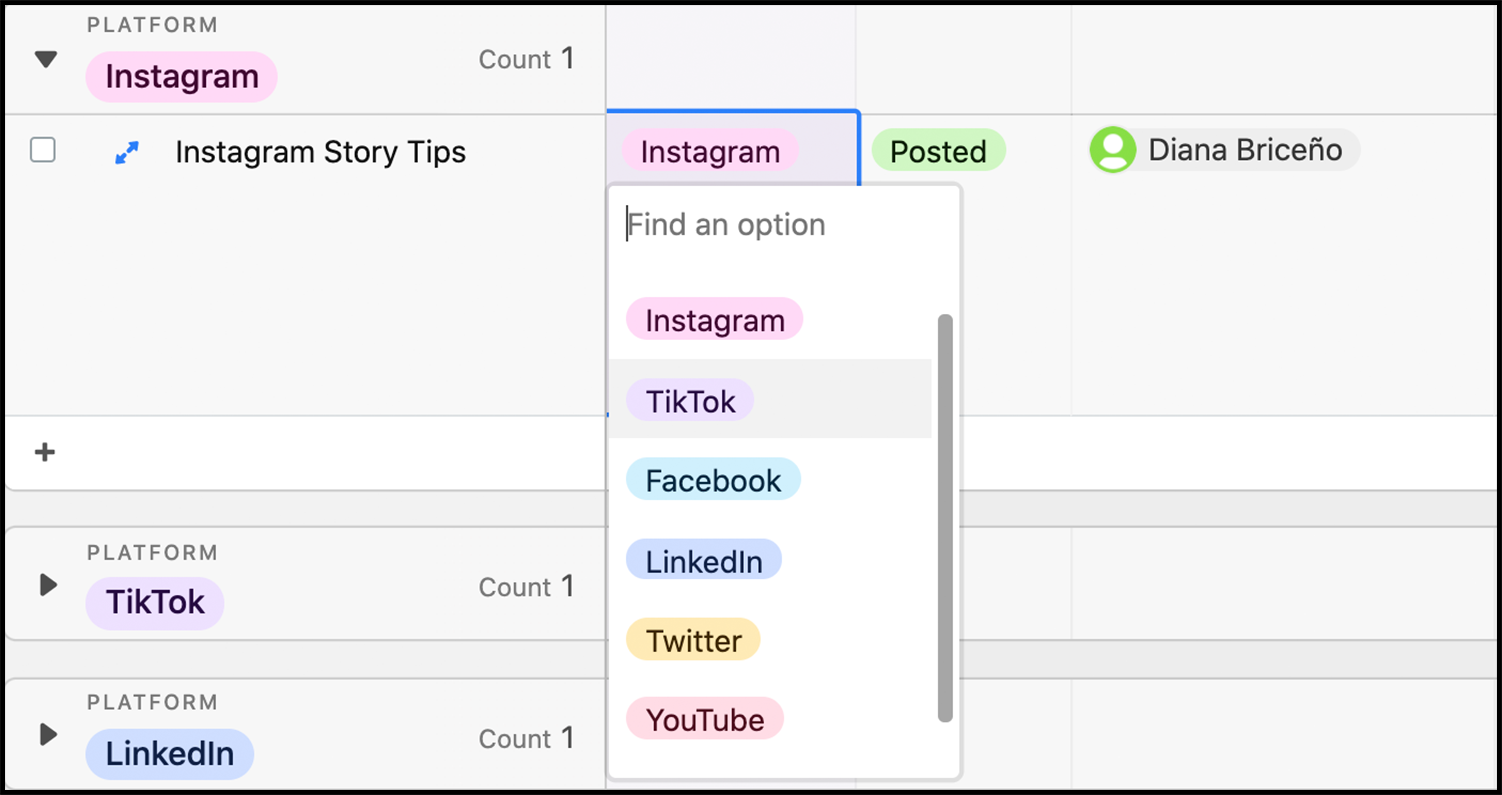The width and height of the screenshot is (1502, 795).
Task: Click the plus icon to add a record
Action: [44, 452]
